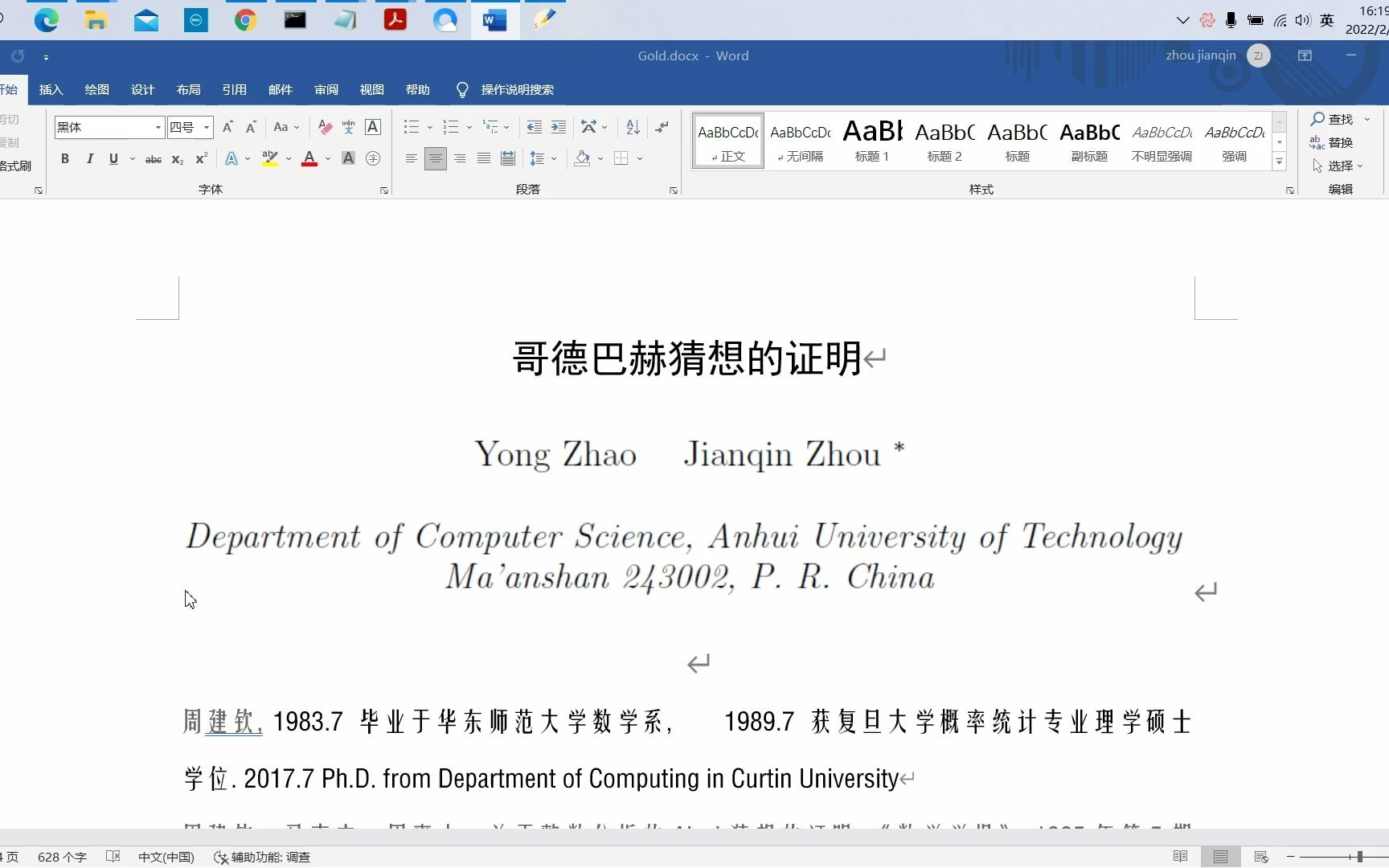Open accessibility checker 辅助功能: 调查
This screenshot has height=868, width=1389.
[x=262, y=857]
